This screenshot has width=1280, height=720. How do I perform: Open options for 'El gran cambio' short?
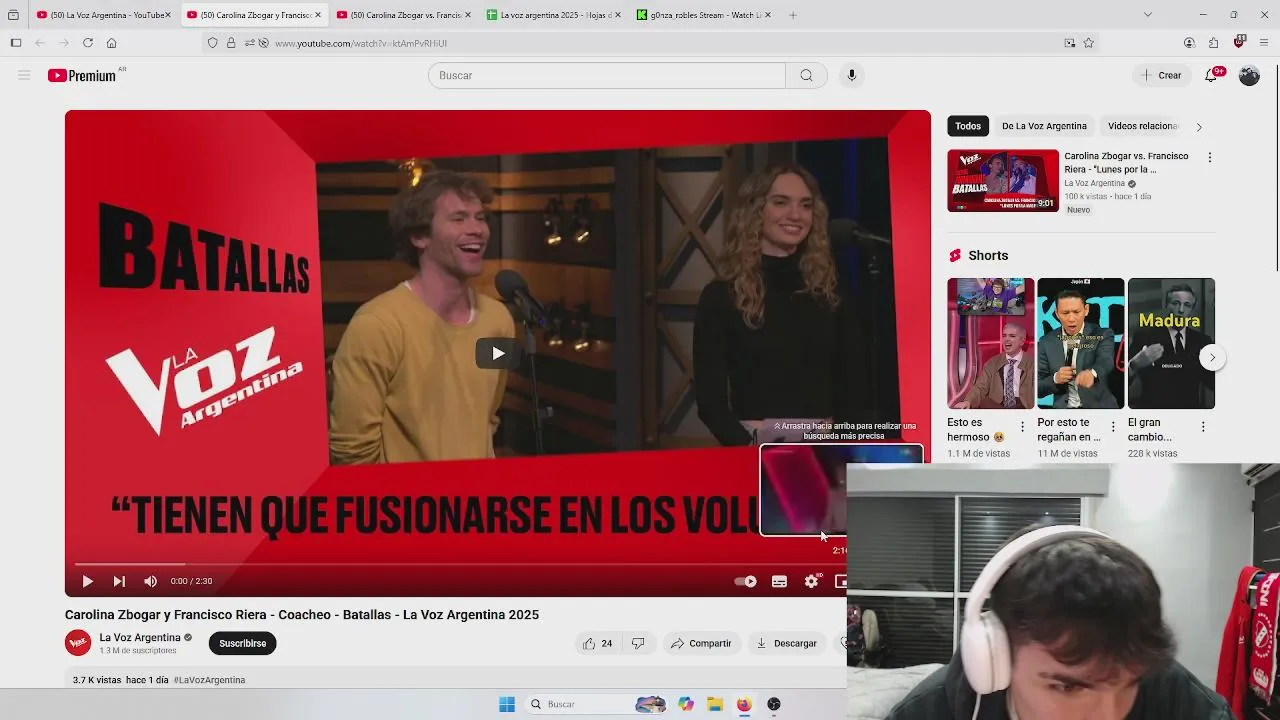[1203, 426]
